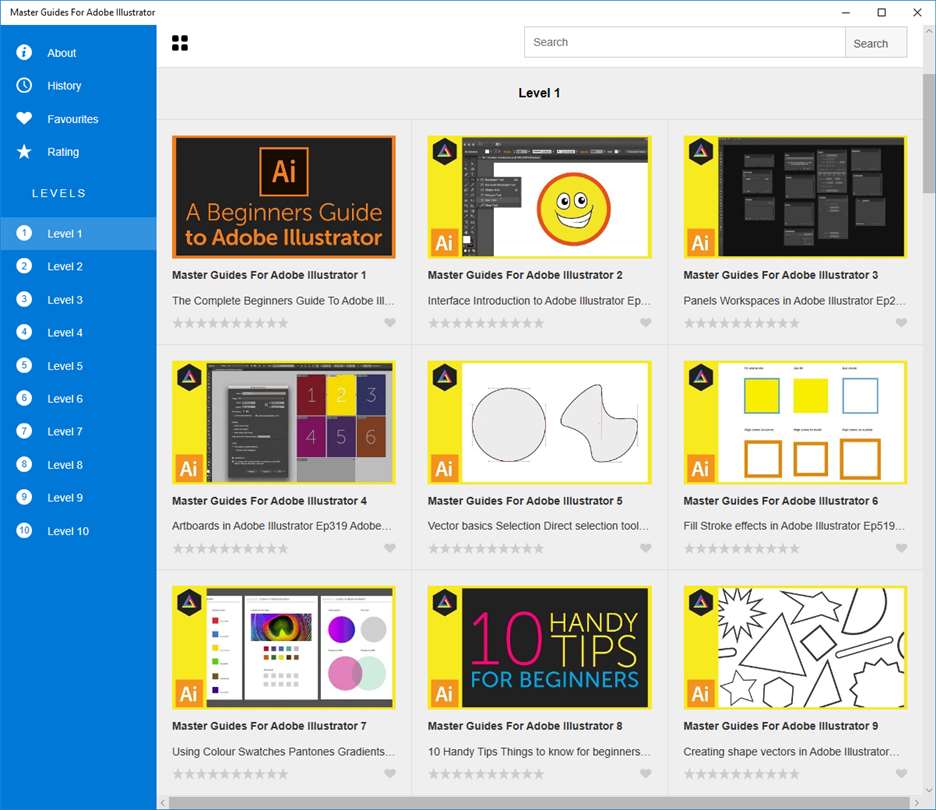This screenshot has width=936, height=810.
Task: Click the Level 5 number badge
Action: 24,365
